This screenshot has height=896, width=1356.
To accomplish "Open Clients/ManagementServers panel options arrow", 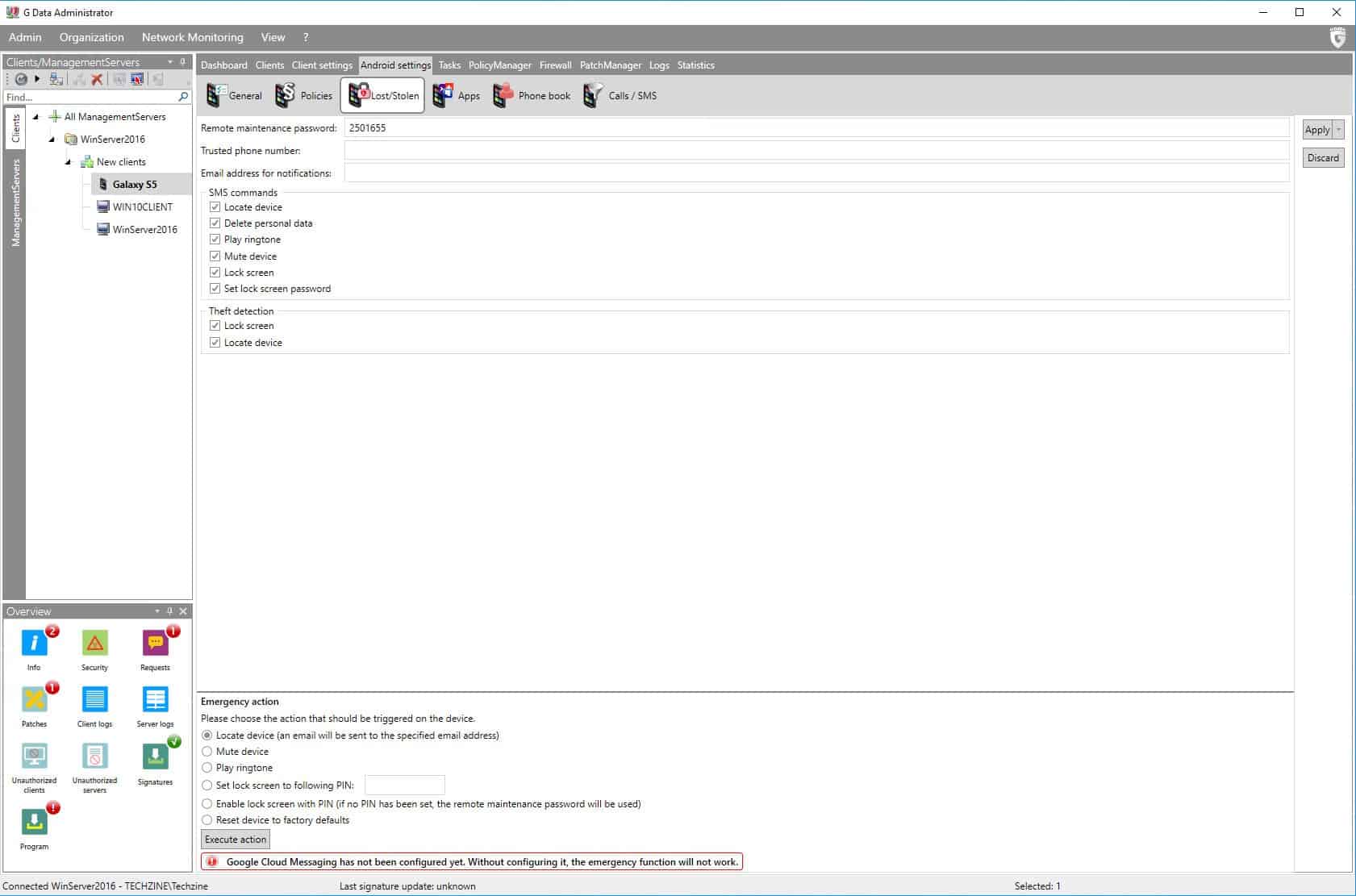I will point(169,62).
